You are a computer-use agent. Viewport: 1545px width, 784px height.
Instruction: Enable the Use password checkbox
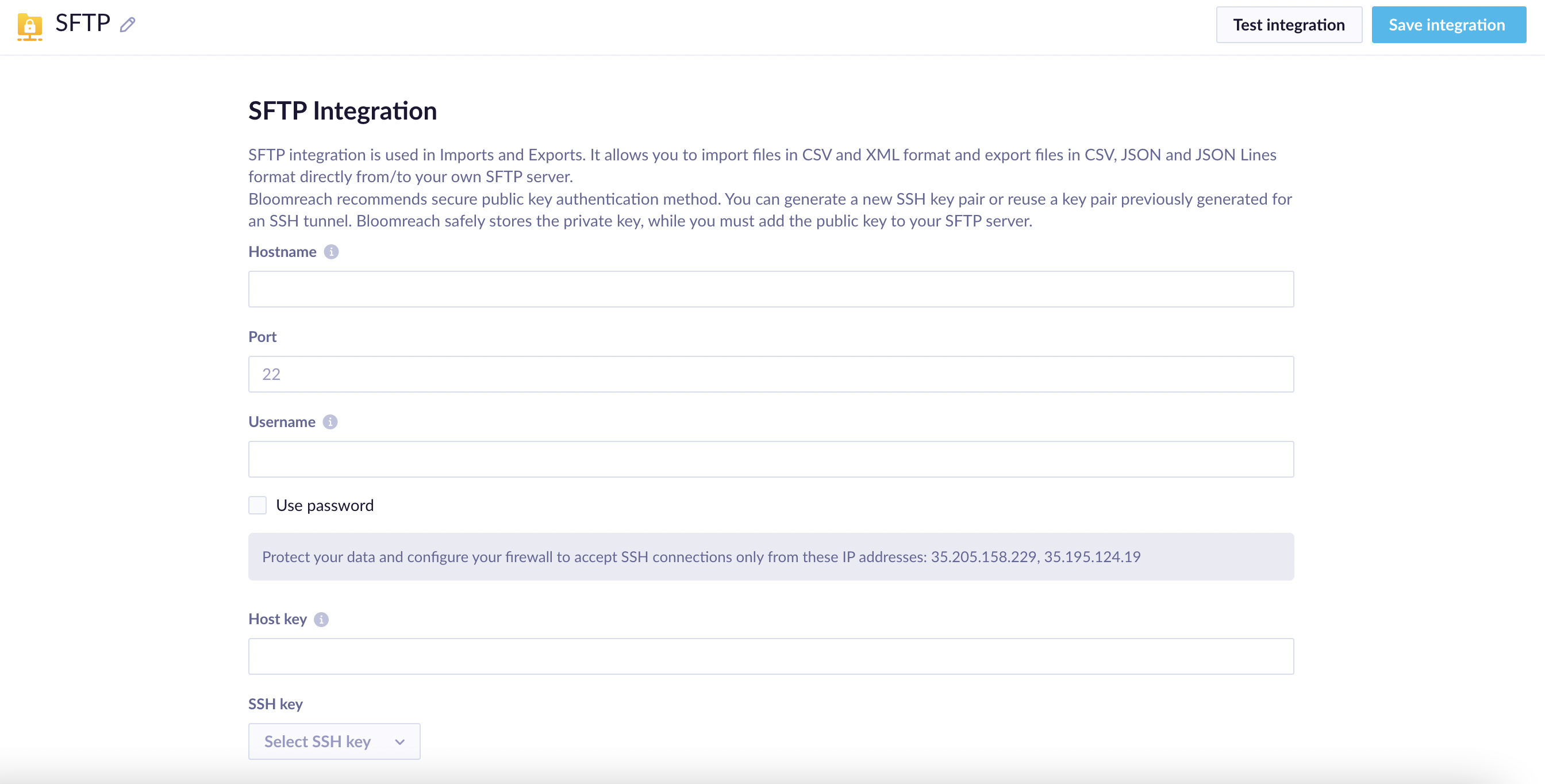click(257, 505)
